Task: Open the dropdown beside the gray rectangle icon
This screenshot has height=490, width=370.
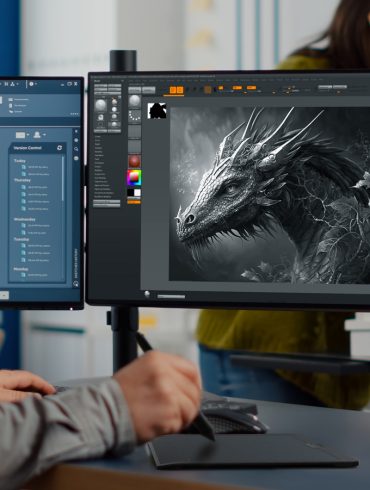Action: [28, 135]
